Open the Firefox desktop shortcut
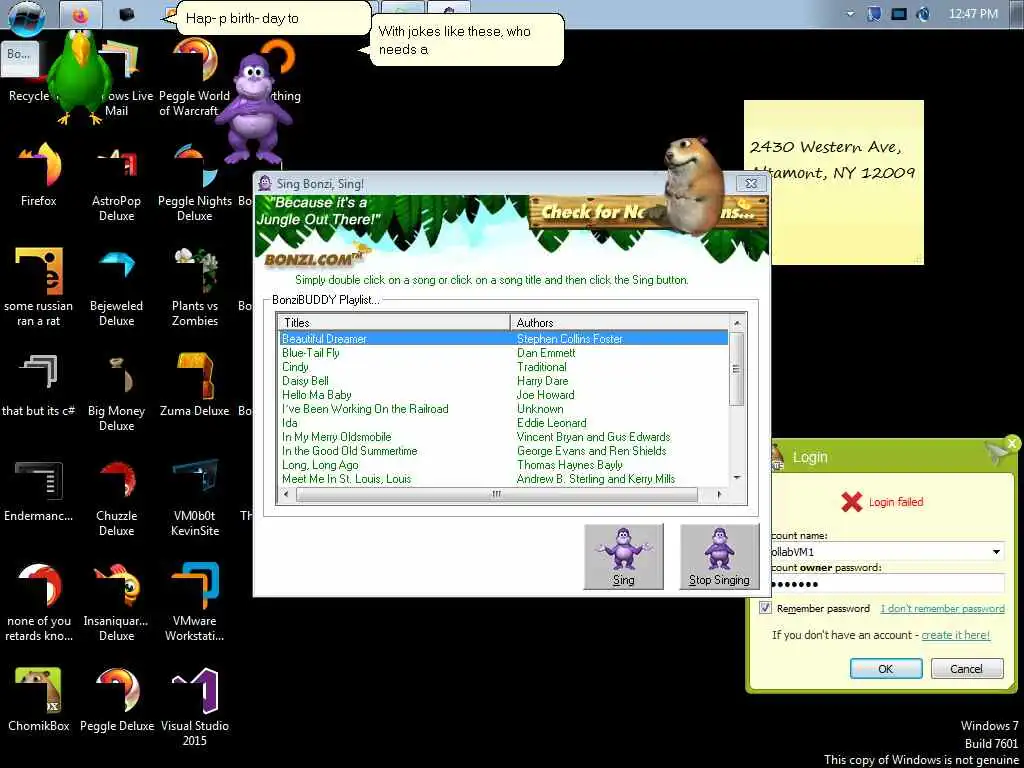Viewport: 1024px width, 768px height. click(39, 174)
